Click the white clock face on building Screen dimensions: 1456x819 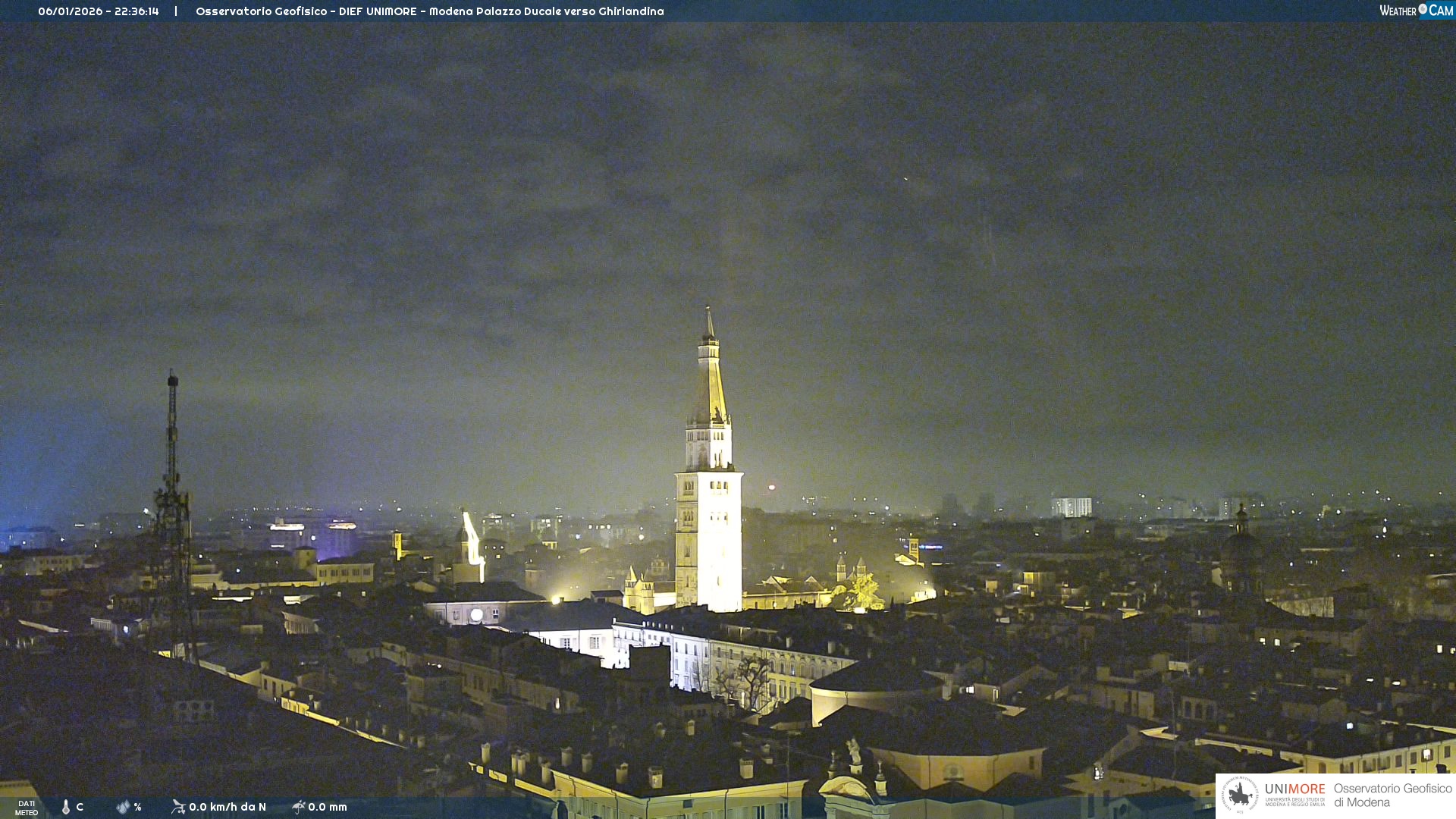tap(476, 615)
